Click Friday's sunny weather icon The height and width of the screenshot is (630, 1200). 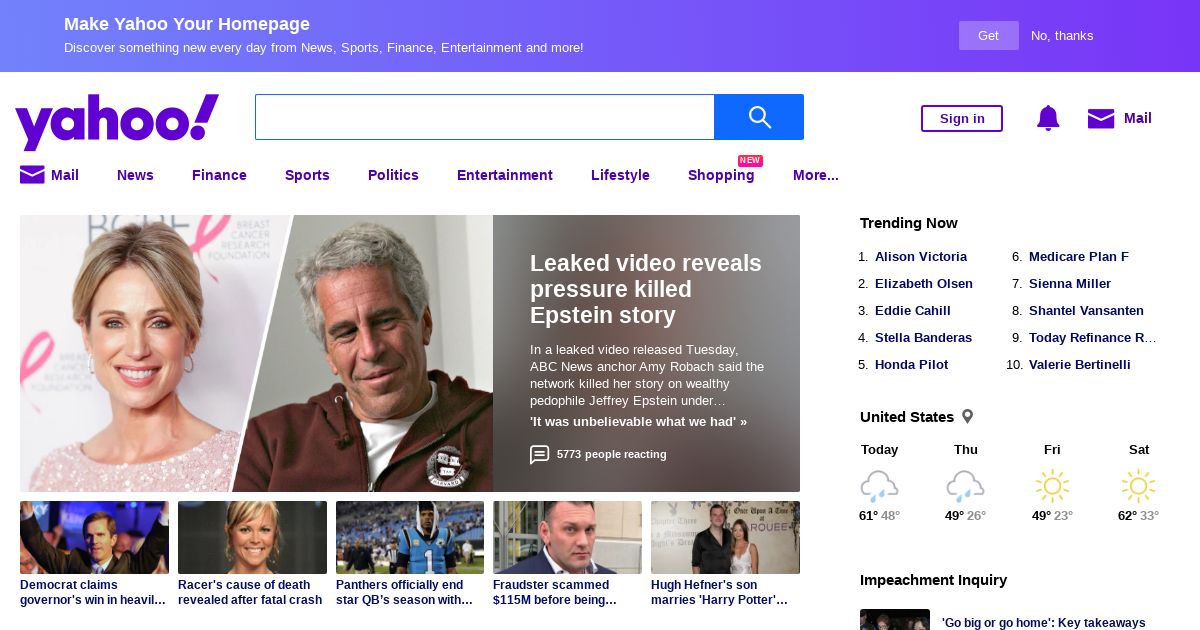(x=1052, y=487)
